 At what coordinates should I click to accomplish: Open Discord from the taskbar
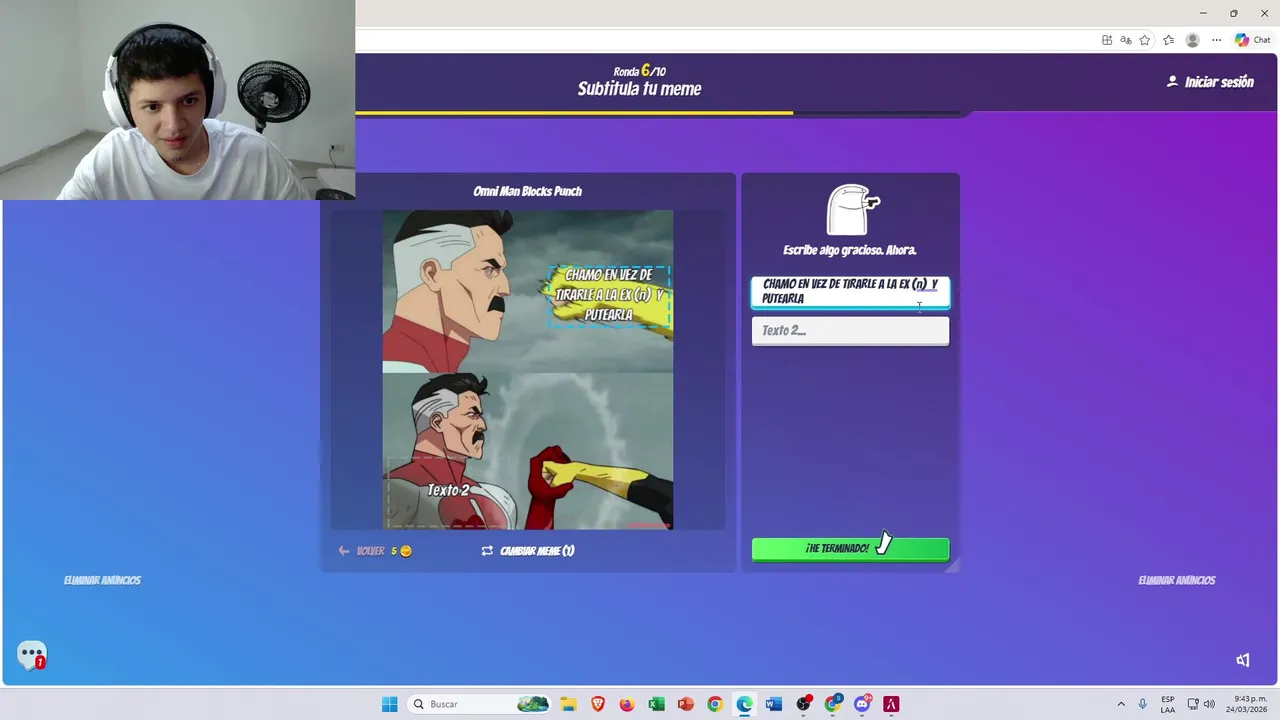tap(862, 704)
